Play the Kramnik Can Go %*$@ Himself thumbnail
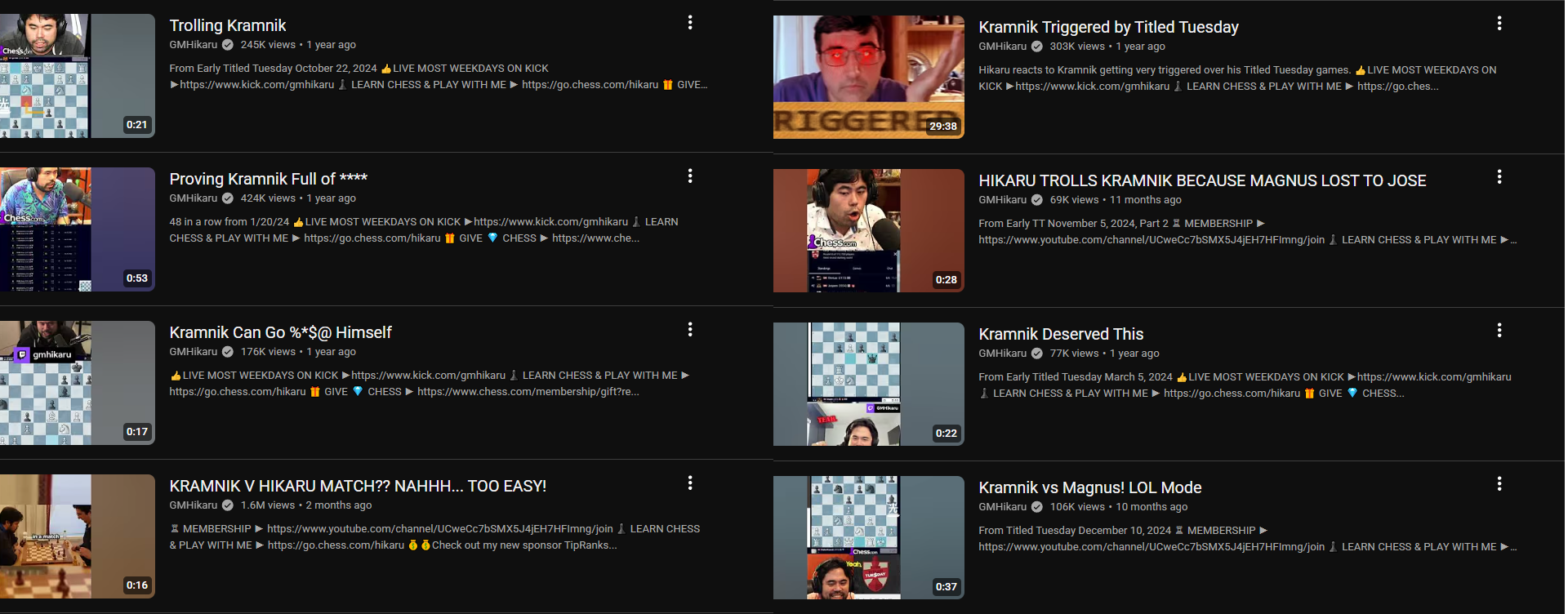1568x614 pixels. point(78,383)
